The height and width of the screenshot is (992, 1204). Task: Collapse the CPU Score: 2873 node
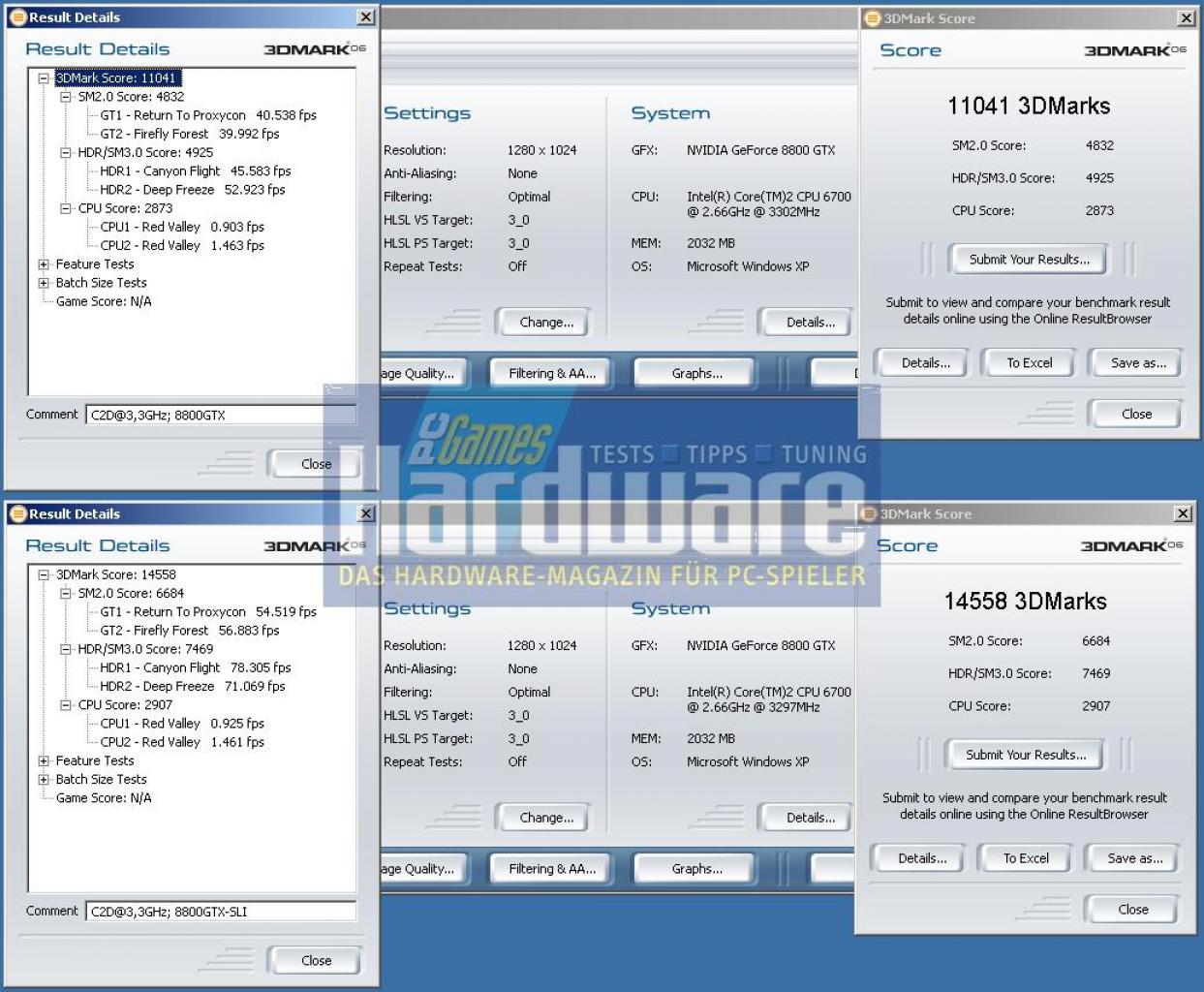pos(66,208)
